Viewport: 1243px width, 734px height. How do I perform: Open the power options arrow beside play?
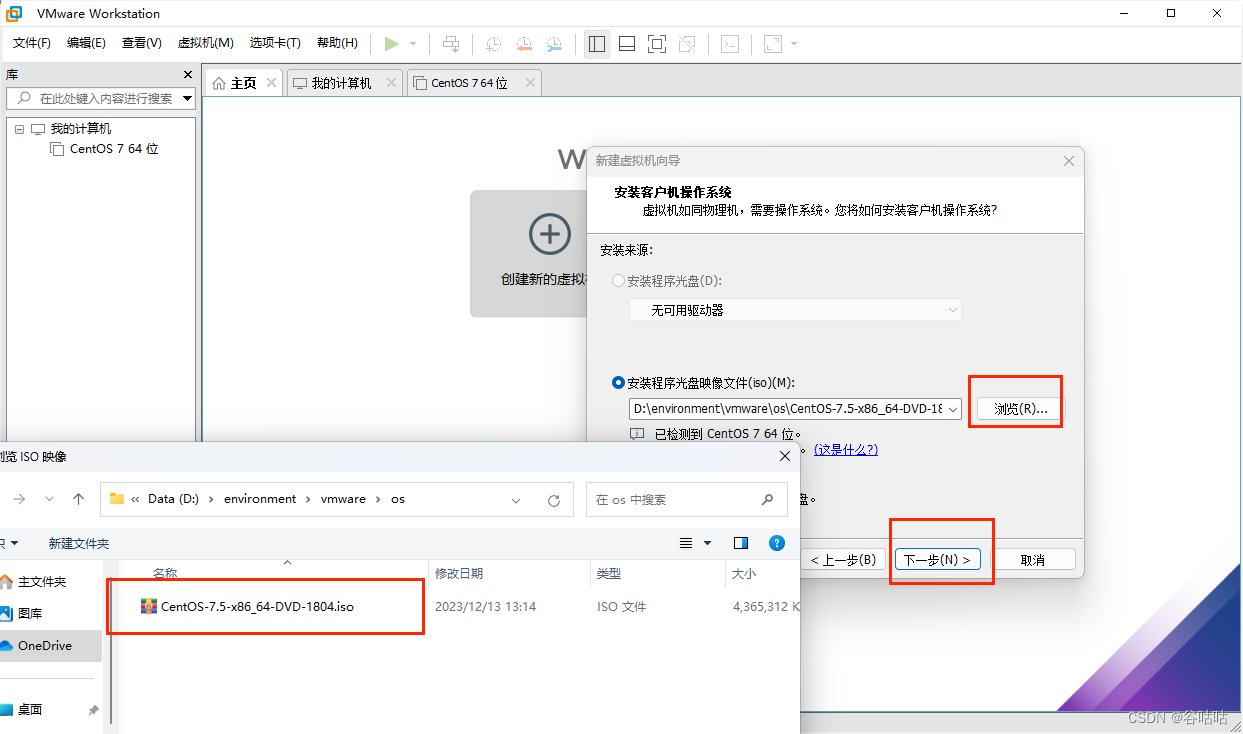click(x=413, y=44)
